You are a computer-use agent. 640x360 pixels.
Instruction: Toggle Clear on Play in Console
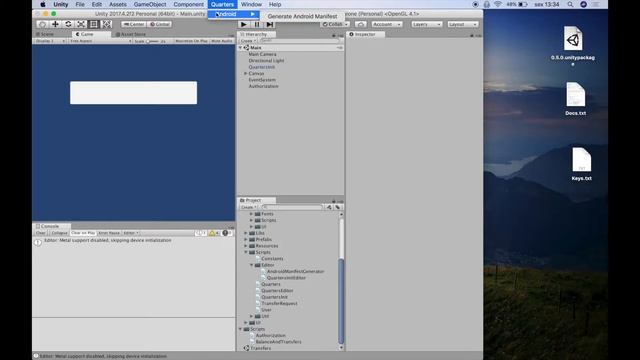83,233
